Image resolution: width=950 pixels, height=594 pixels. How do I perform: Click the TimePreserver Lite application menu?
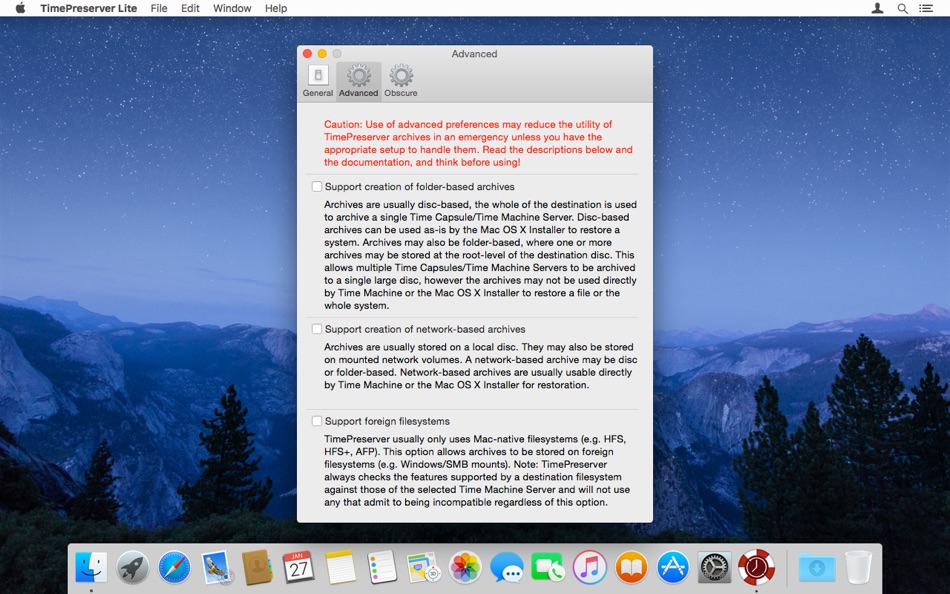(88, 8)
